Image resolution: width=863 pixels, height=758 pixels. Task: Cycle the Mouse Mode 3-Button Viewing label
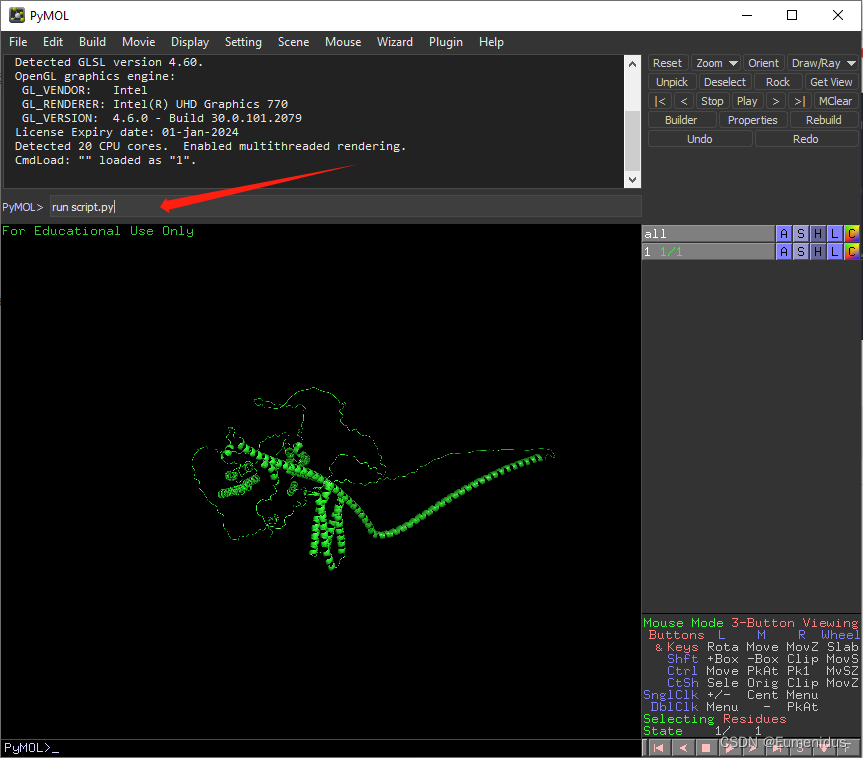[751, 623]
